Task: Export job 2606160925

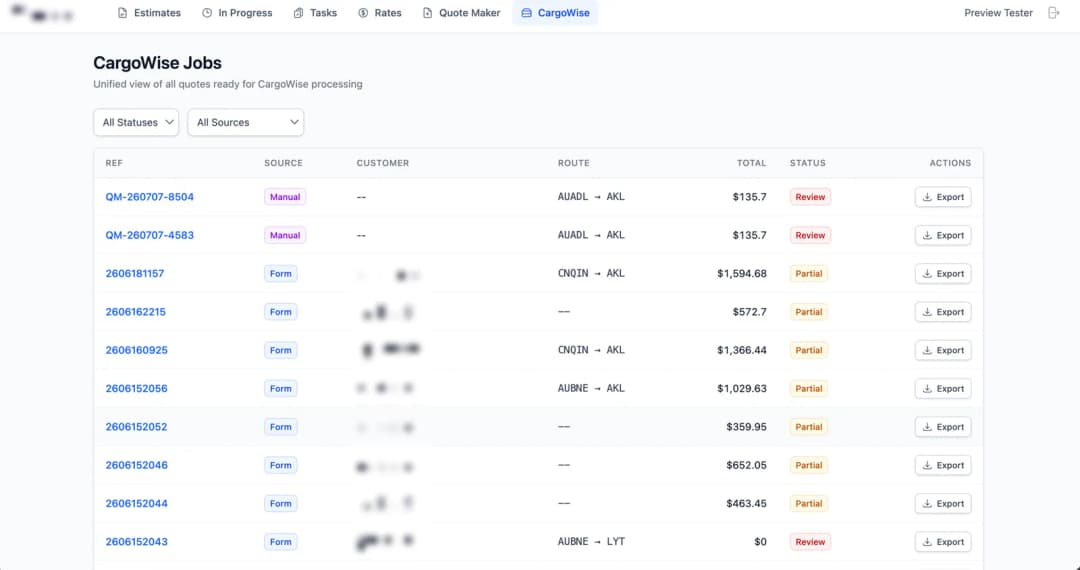Action: (943, 350)
